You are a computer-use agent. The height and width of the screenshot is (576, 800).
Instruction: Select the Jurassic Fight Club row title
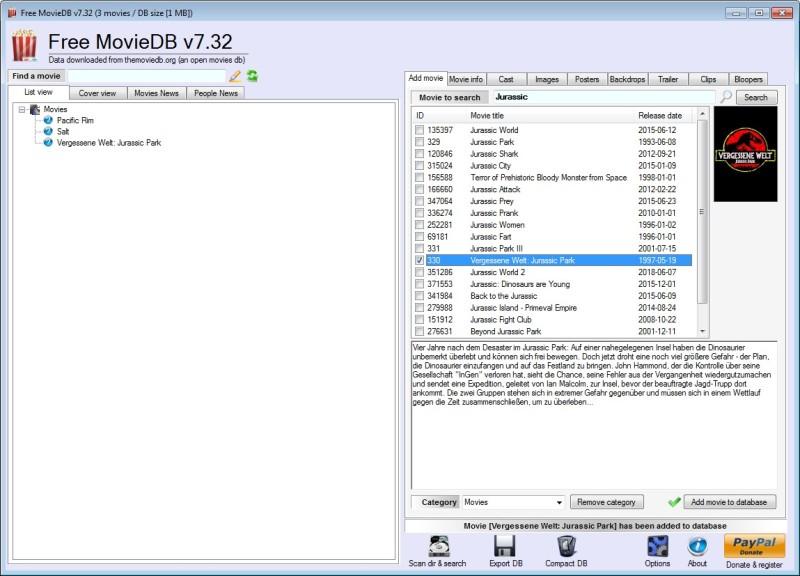click(x=501, y=319)
